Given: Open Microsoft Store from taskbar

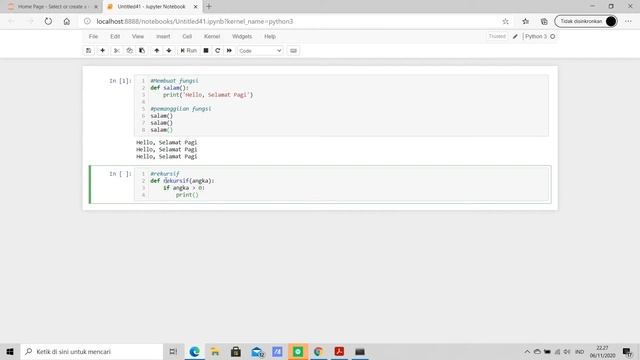Looking at the screenshot, I should click(236, 351).
